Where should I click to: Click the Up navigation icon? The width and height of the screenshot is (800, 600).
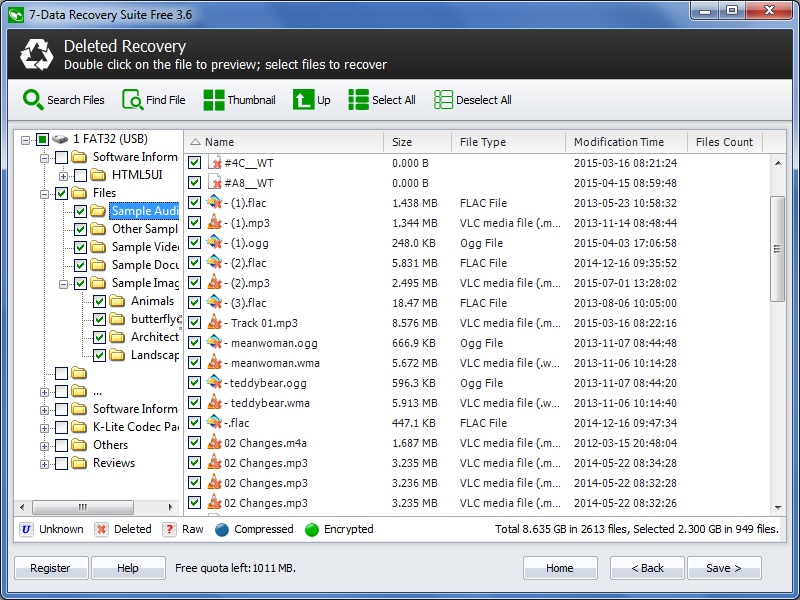pyautogui.click(x=311, y=100)
